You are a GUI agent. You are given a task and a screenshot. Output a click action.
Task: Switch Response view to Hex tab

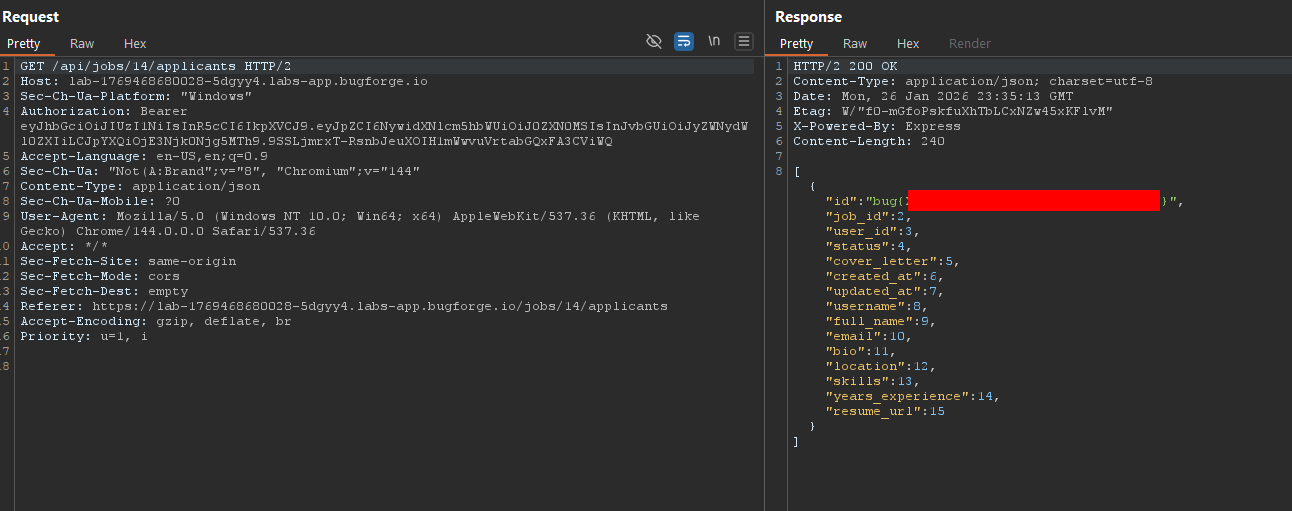908,44
